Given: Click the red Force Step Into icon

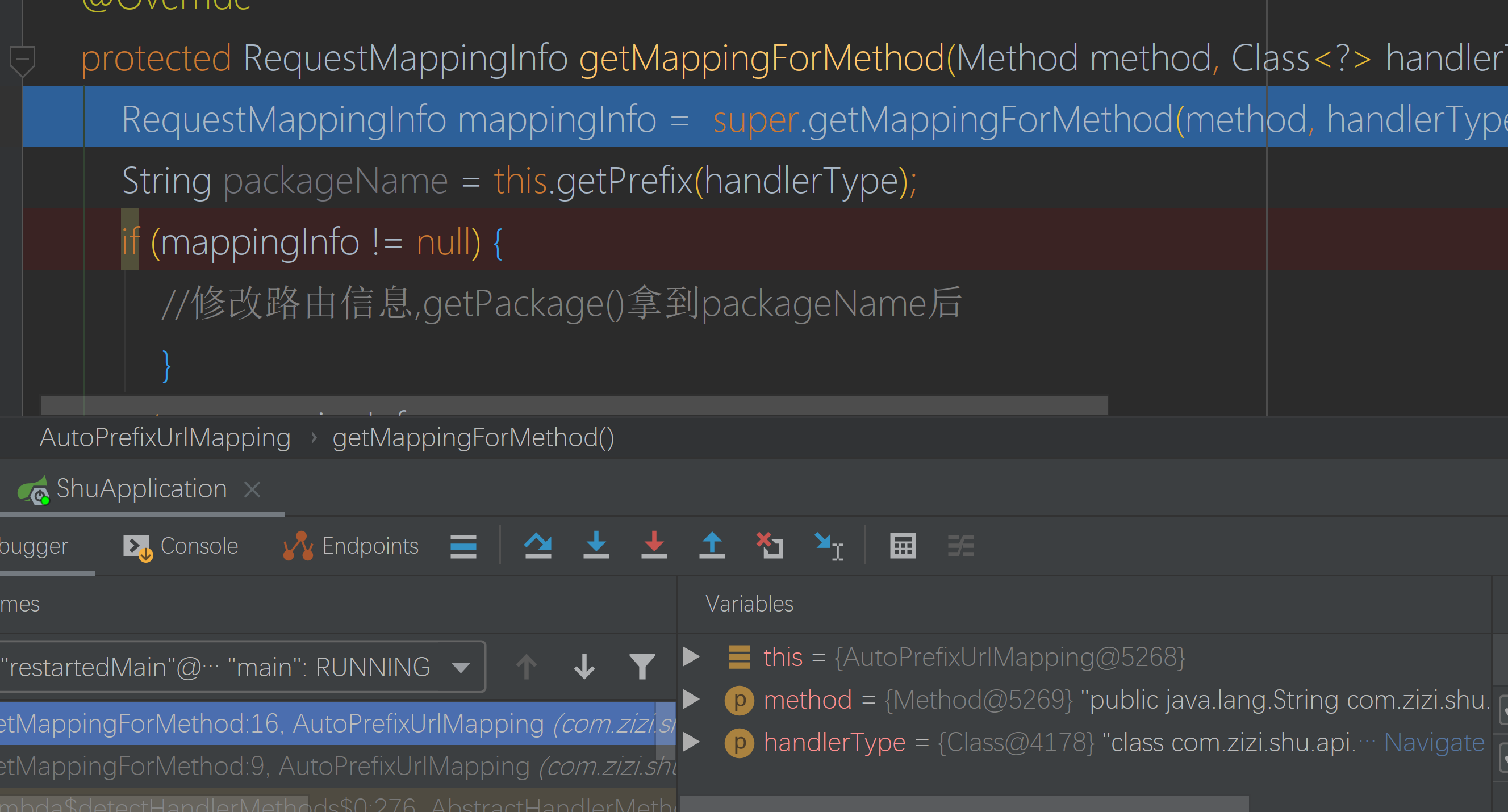Looking at the screenshot, I should [654, 546].
